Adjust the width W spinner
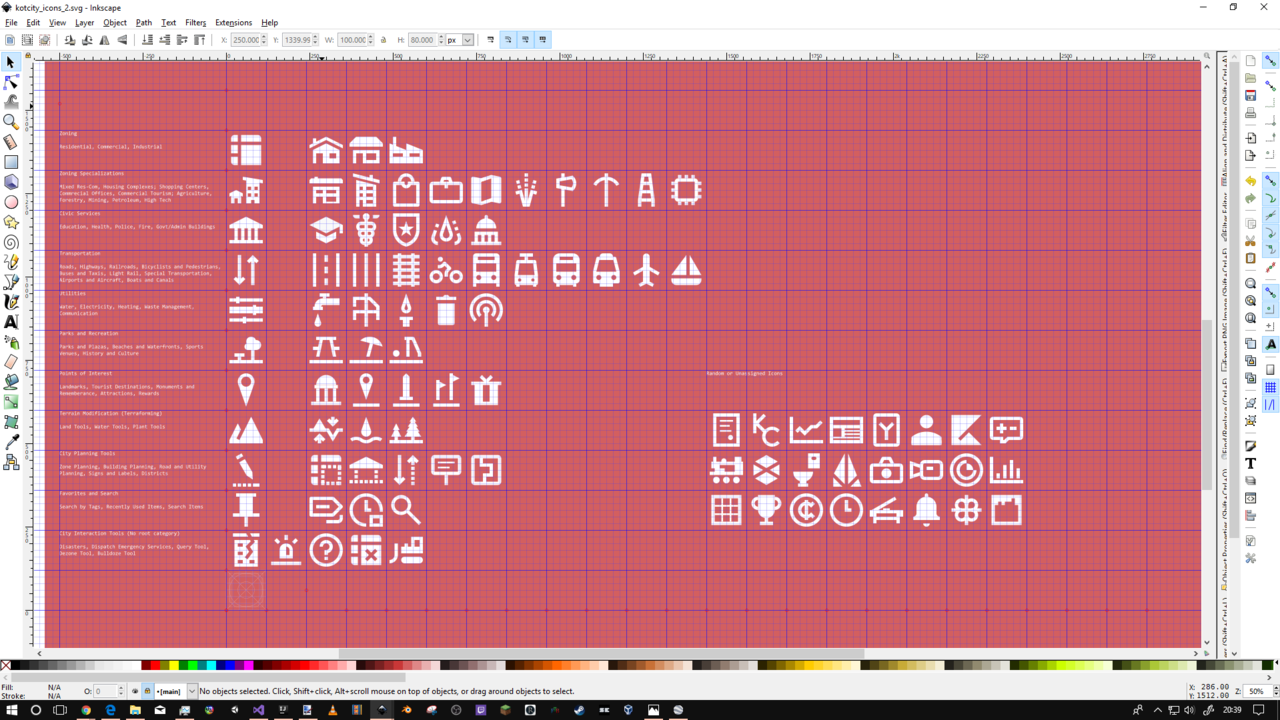 [x=370, y=40]
